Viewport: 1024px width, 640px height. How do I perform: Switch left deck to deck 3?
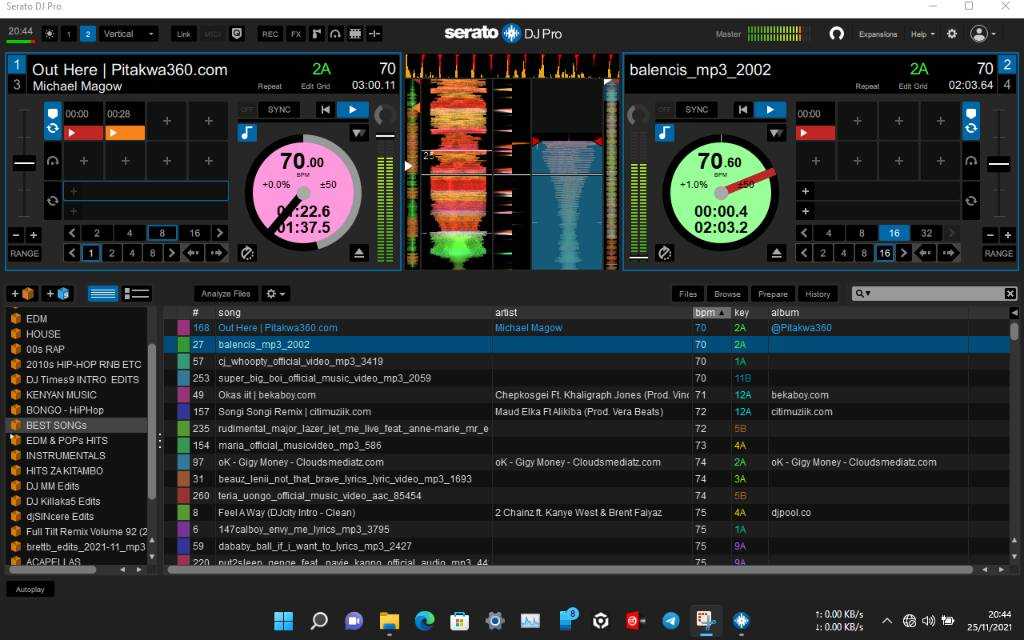point(16,85)
